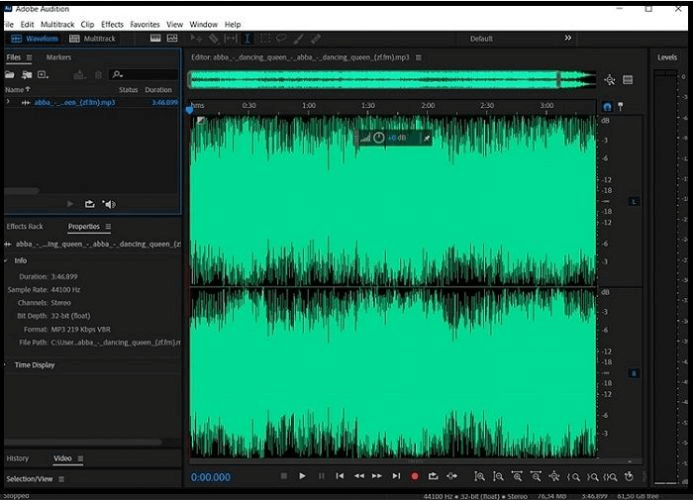The width and height of the screenshot is (693, 500).
Task: Toggle snapping magnet icon above dB scale
Action: 606,106
